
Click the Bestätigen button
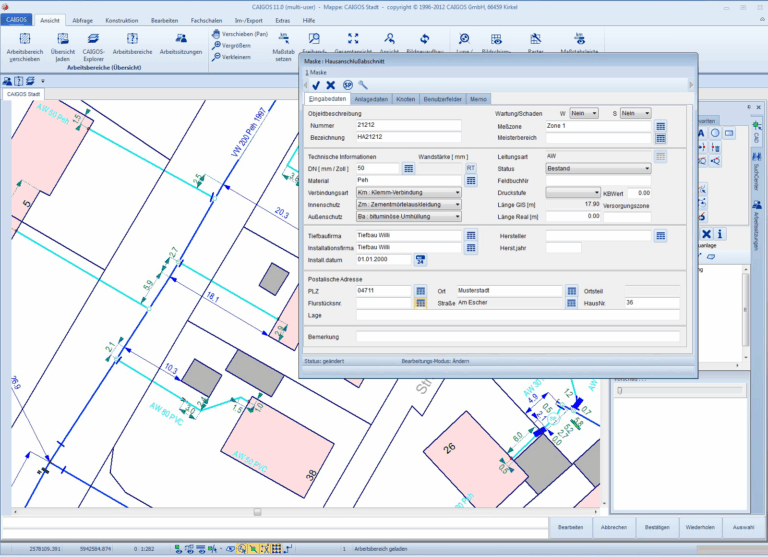click(x=657, y=526)
